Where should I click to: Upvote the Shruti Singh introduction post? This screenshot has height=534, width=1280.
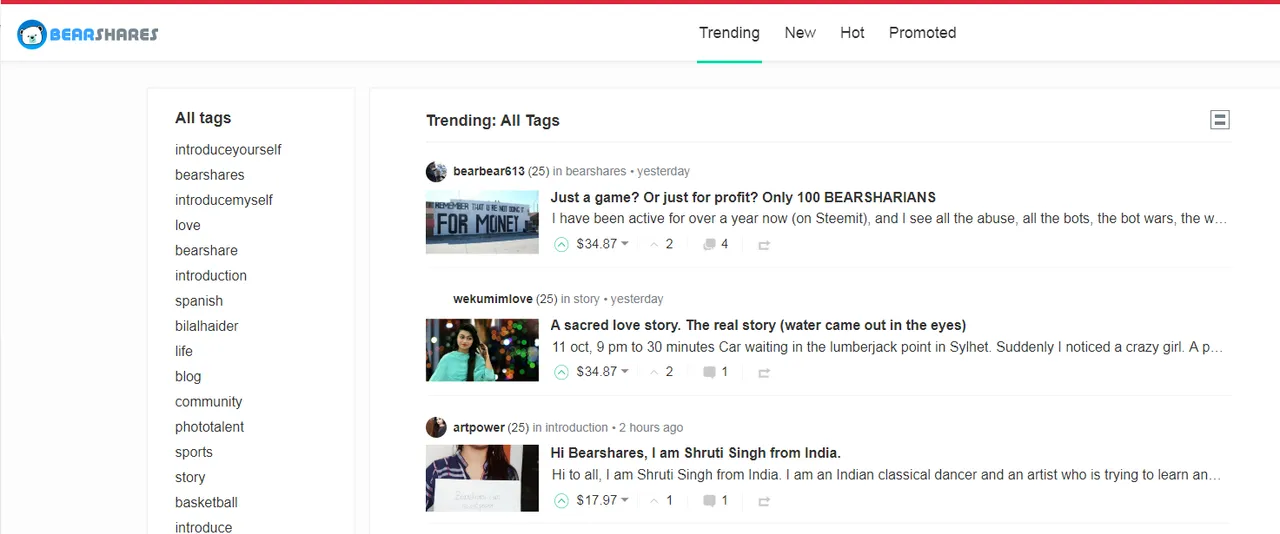click(561, 500)
